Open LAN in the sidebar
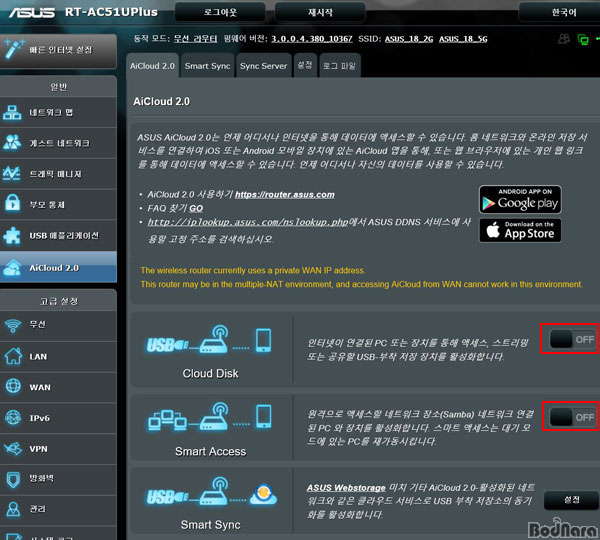Screen dimensions: 600x540 point(58,356)
